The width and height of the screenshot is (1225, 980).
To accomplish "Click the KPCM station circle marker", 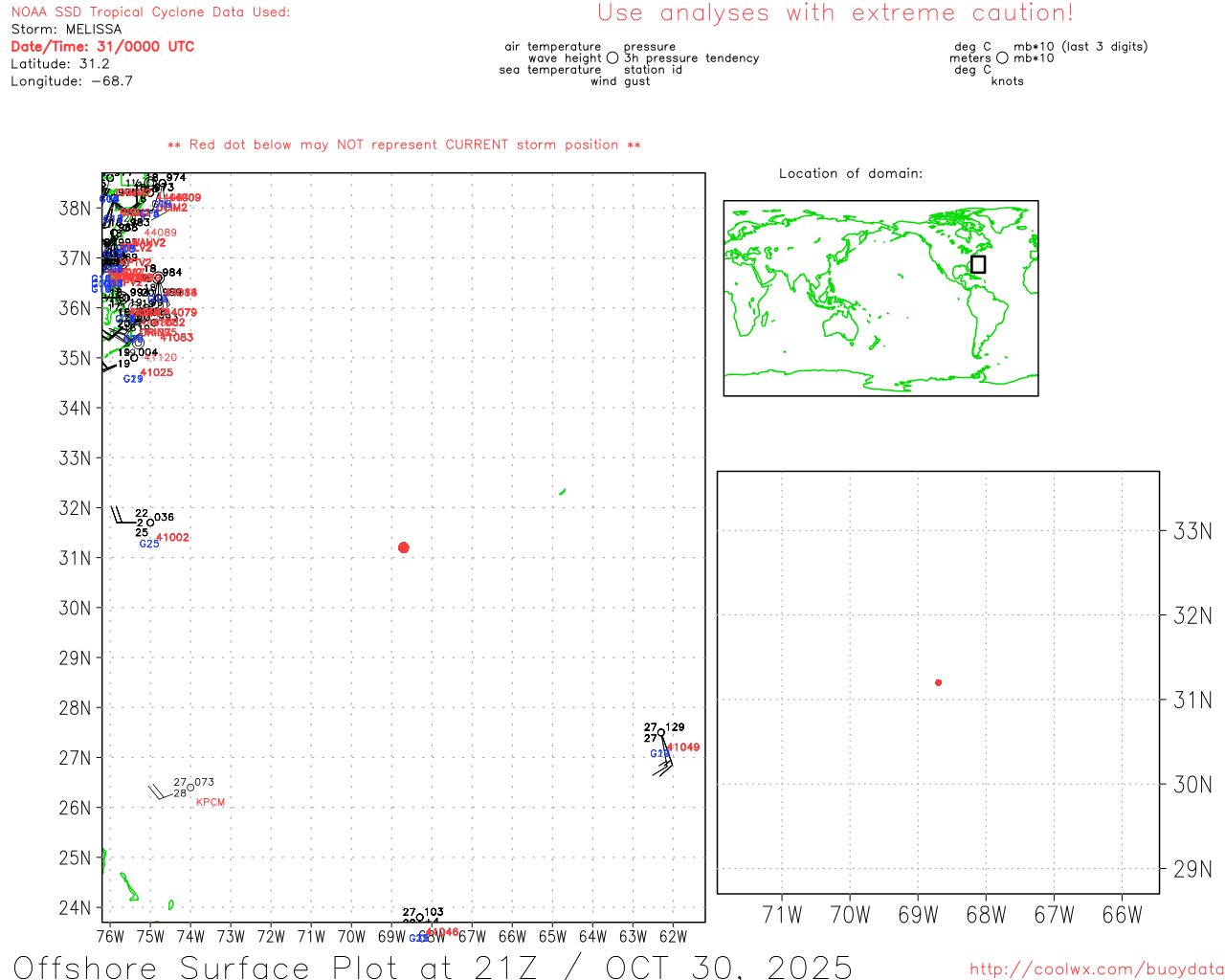I will click(190, 788).
